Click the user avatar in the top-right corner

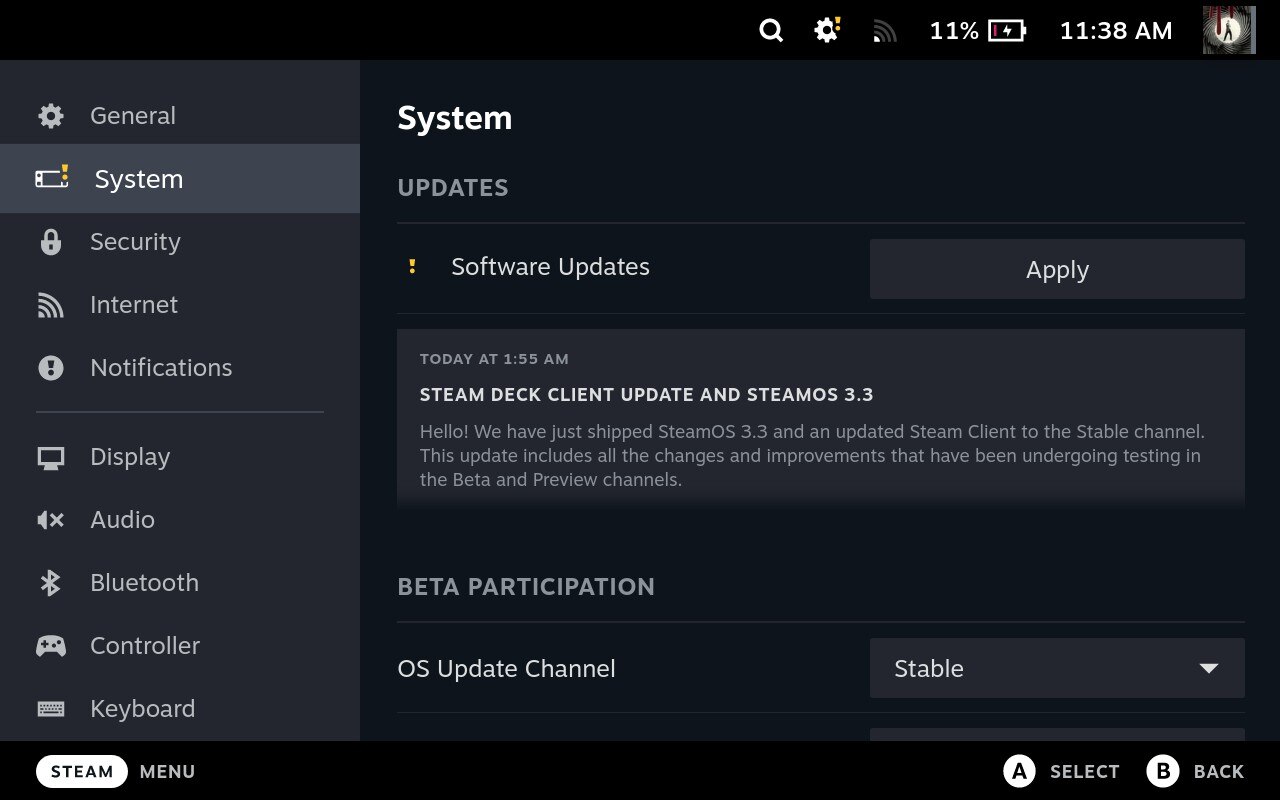coord(1228,30)
